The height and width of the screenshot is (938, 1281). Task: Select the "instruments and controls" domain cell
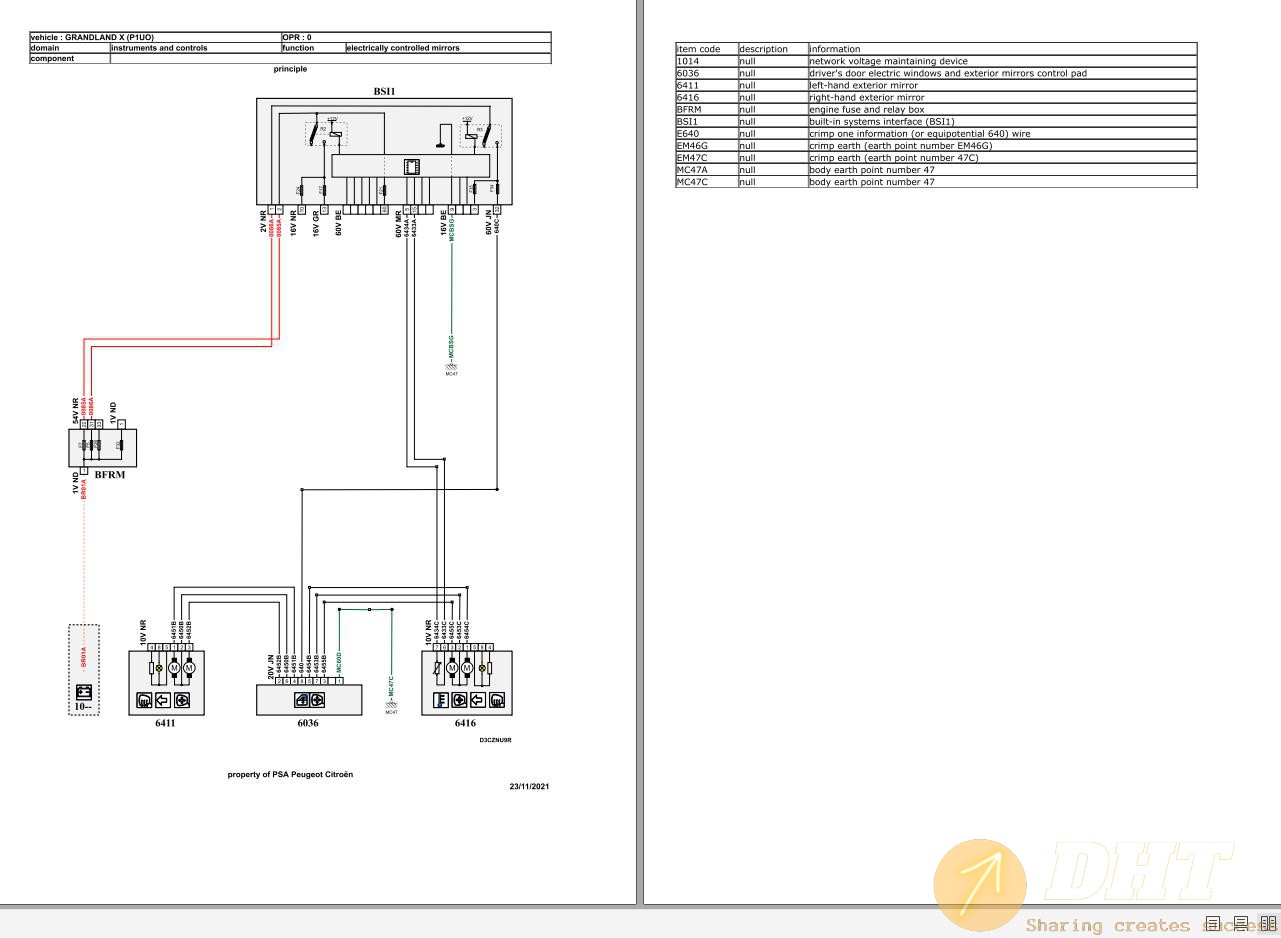click(195, 48)
